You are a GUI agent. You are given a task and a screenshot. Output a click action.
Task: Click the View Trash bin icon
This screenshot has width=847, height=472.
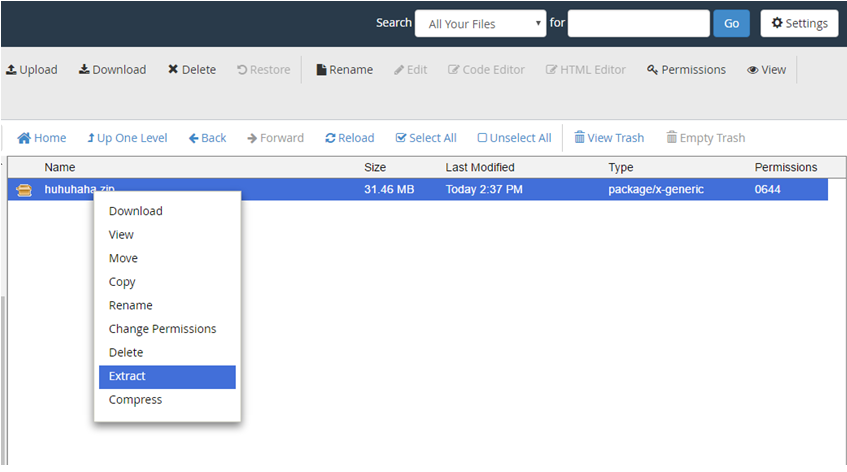coord(579,137)
